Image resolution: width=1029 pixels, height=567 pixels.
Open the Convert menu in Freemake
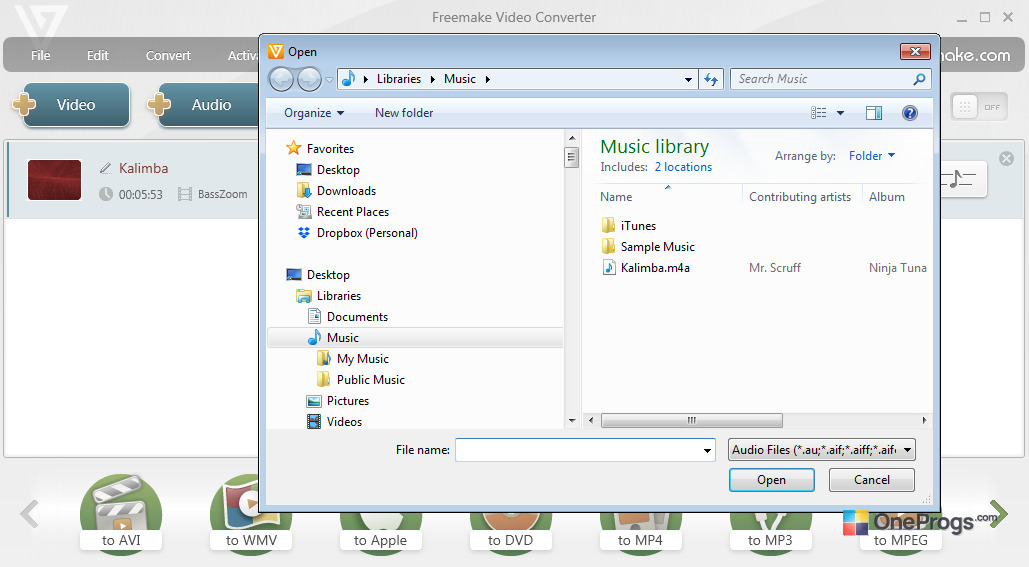[168, 56]
